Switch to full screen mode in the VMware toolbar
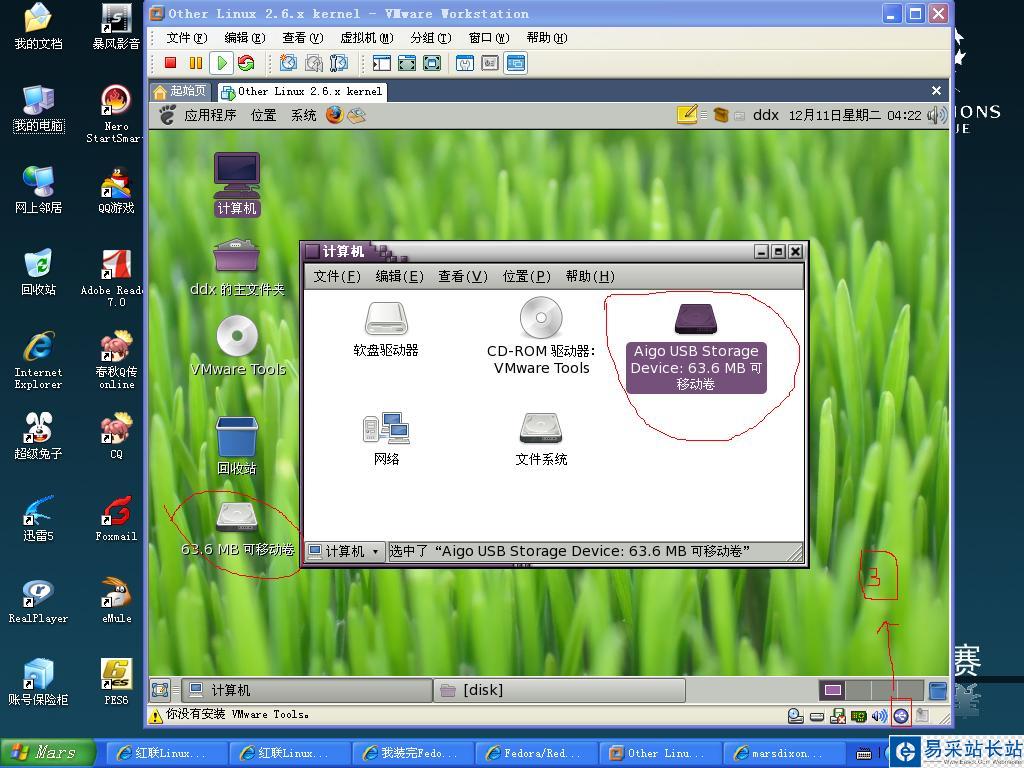The image size is (1024, 768). click(x=432, y=63)
